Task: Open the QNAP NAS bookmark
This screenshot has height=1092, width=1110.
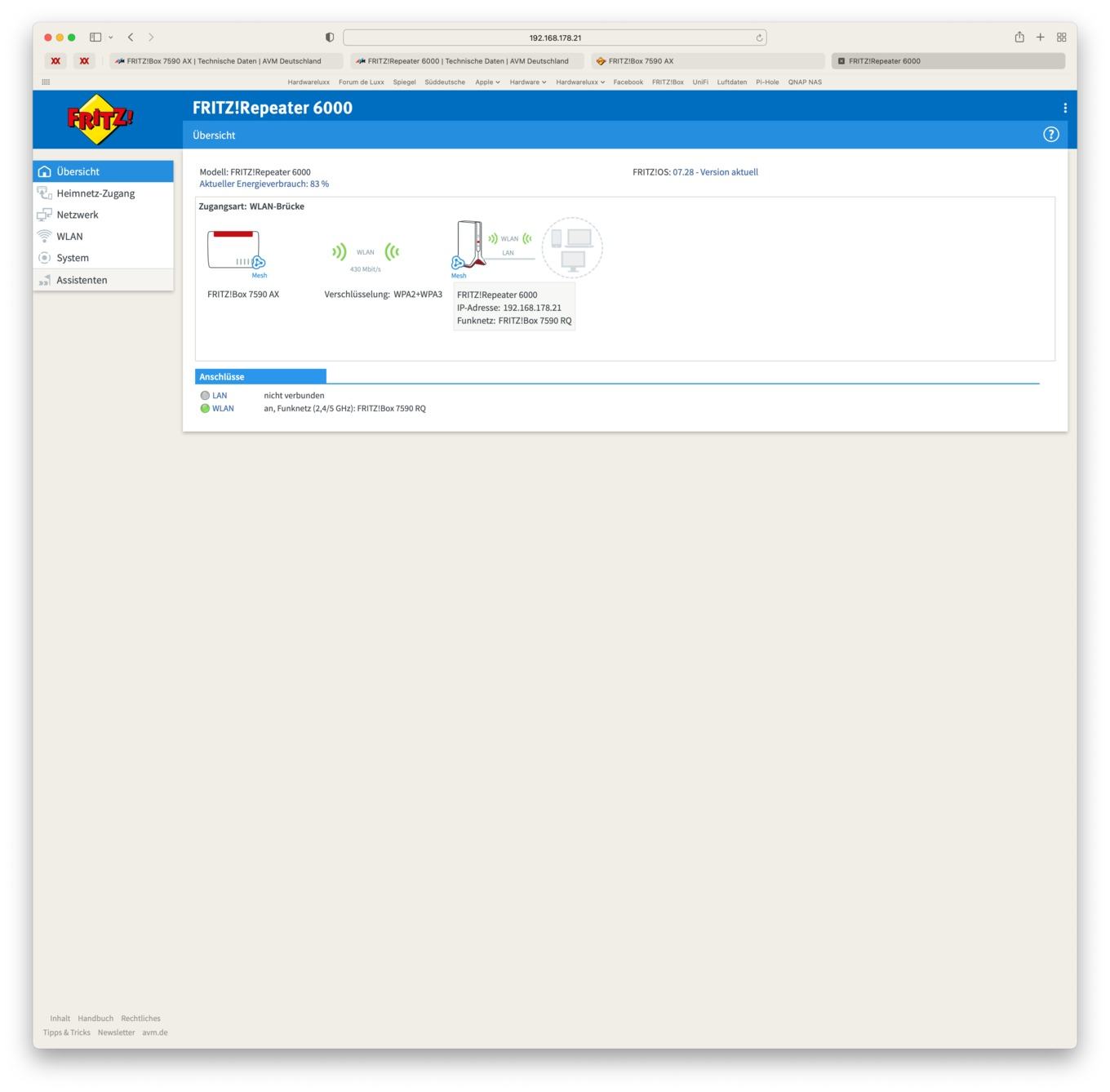Action: coord(805,82)
